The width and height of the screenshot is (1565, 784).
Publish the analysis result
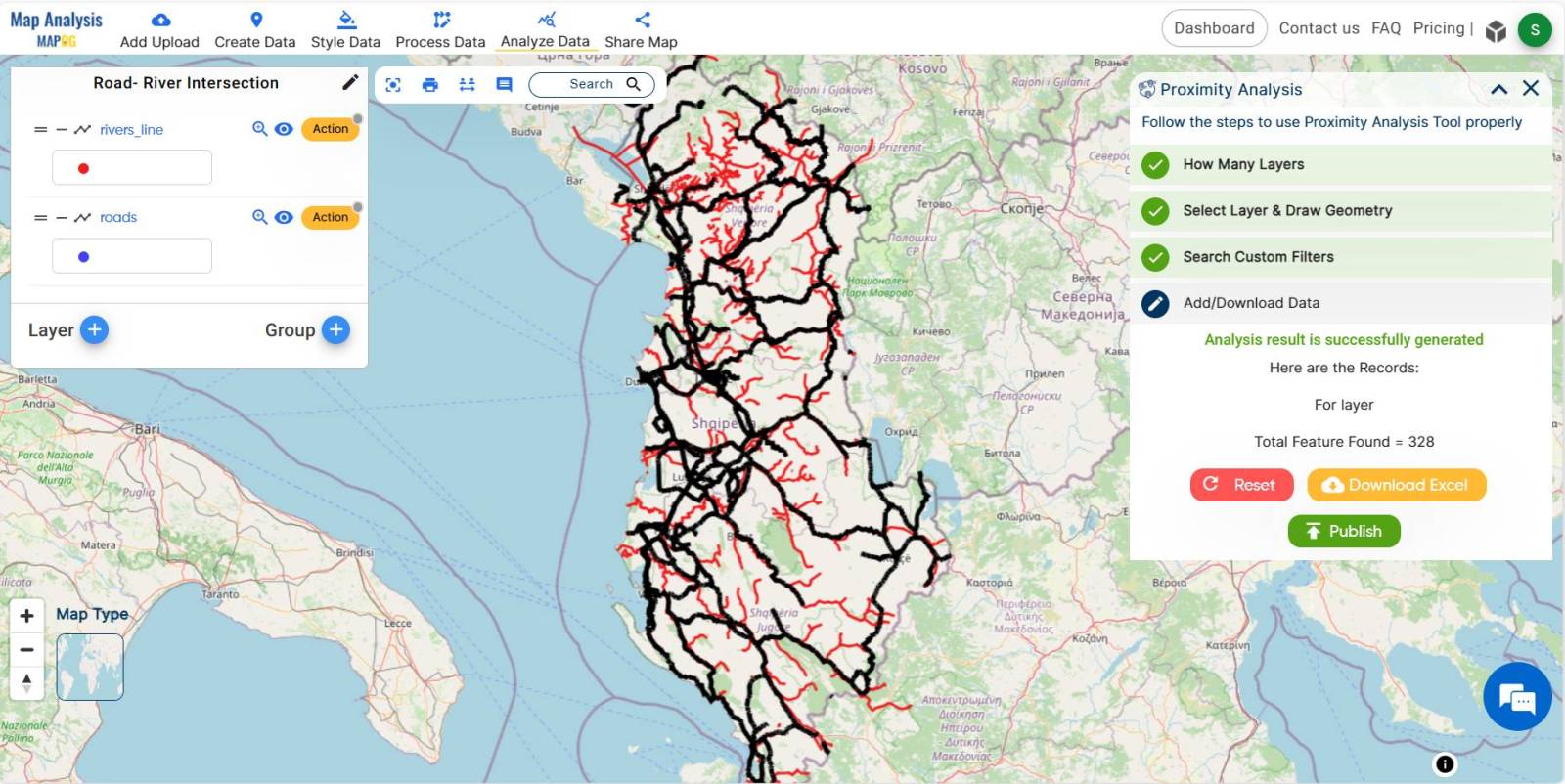(x=1344, y=531)
